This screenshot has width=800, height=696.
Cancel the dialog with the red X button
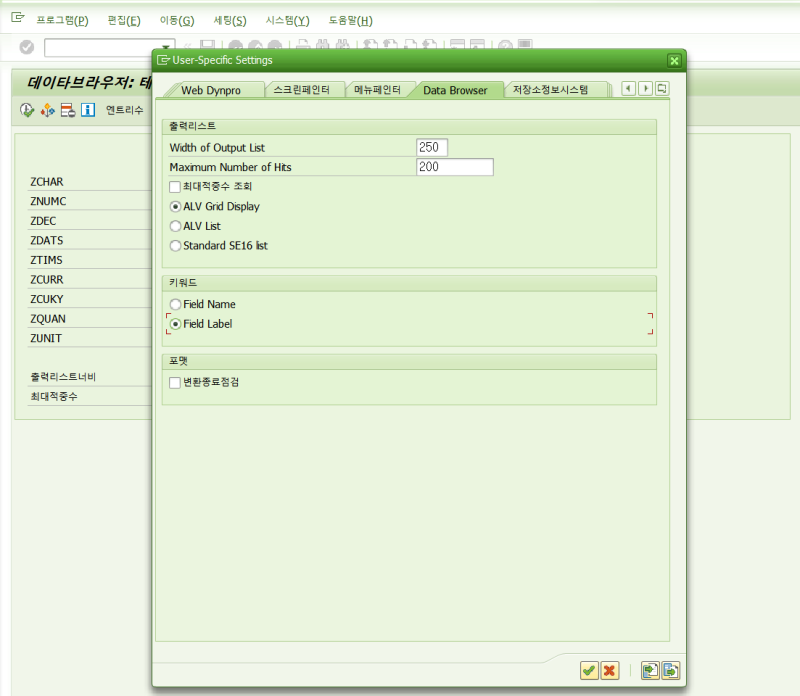point(609,670)
